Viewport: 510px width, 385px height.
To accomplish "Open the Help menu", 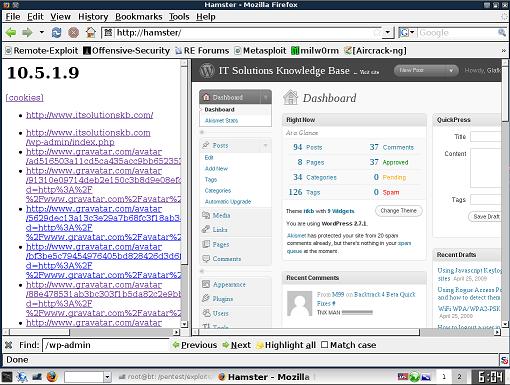I will [x=206, y=17].
